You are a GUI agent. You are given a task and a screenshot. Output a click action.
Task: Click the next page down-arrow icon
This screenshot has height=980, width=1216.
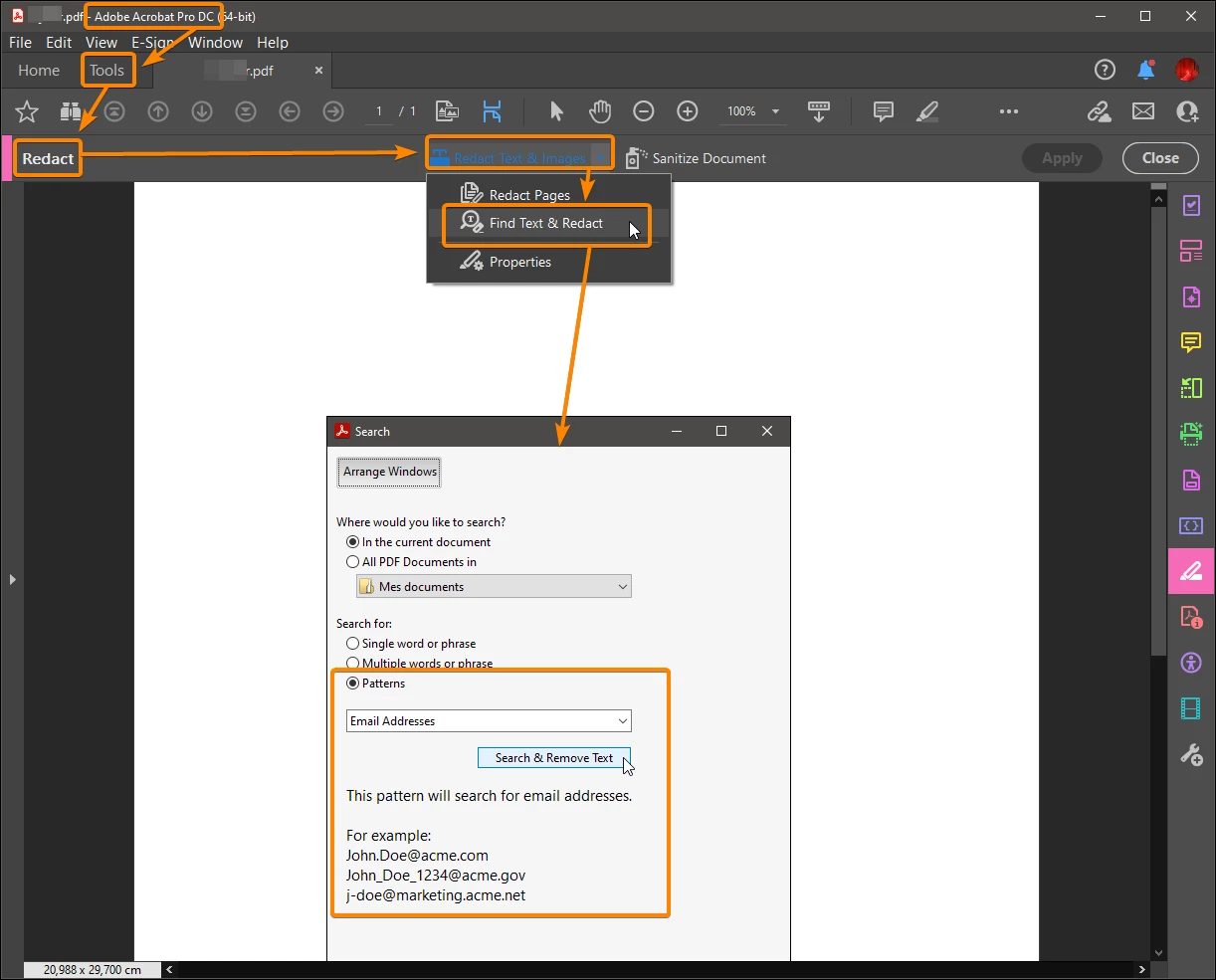(x=202, y=111)
